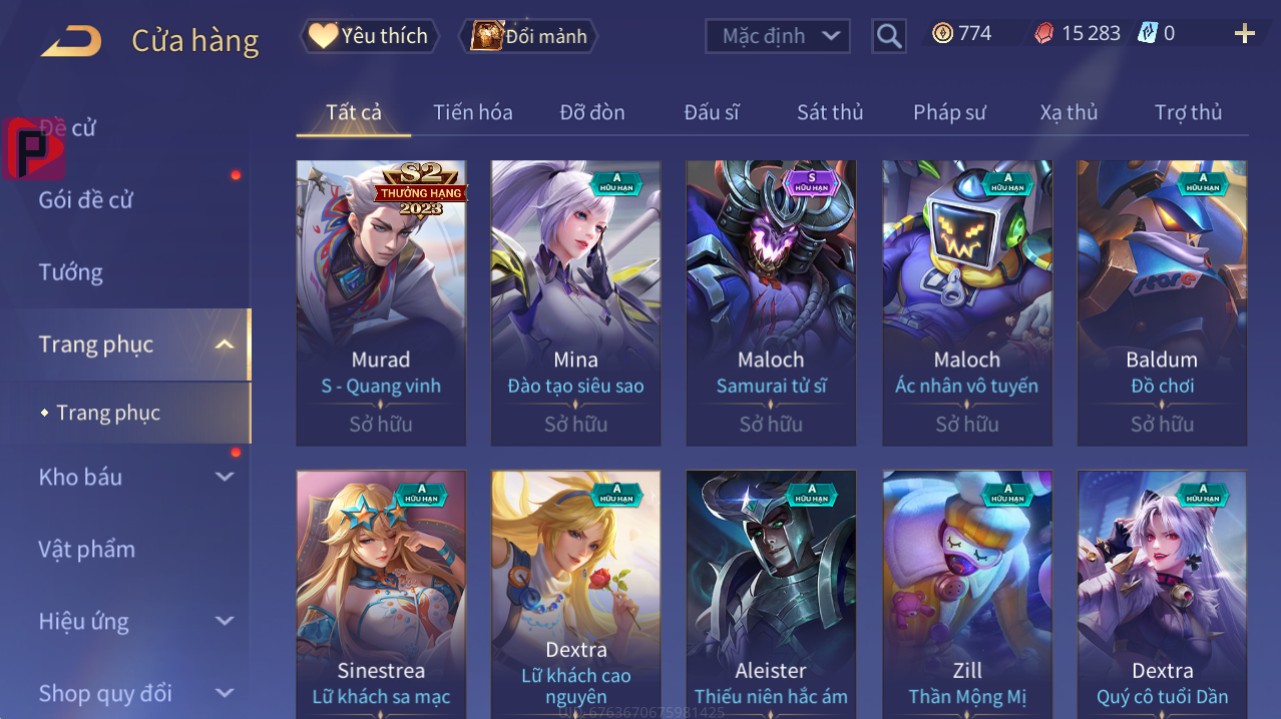Open the Aleister Thiếu niên hắc ám card
The height and width of the screenshot is (719, 1281).
[771, 592]
